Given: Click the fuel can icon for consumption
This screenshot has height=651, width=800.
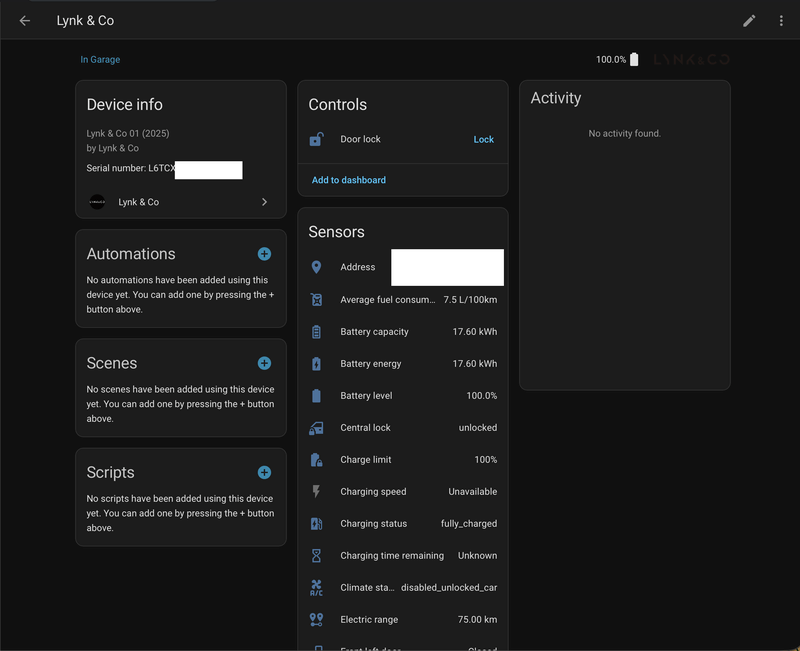Looking at the screenshot, I should [x=316, y=299].
